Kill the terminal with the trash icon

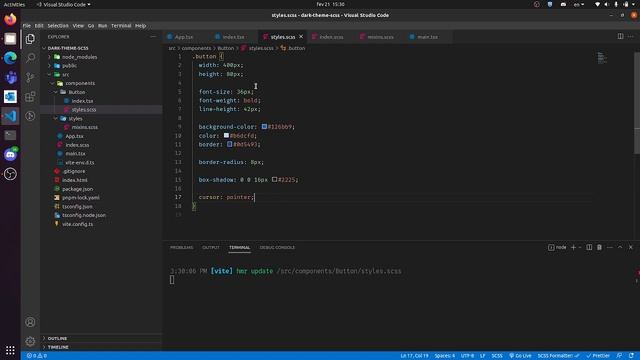click(x=599, y=247)
